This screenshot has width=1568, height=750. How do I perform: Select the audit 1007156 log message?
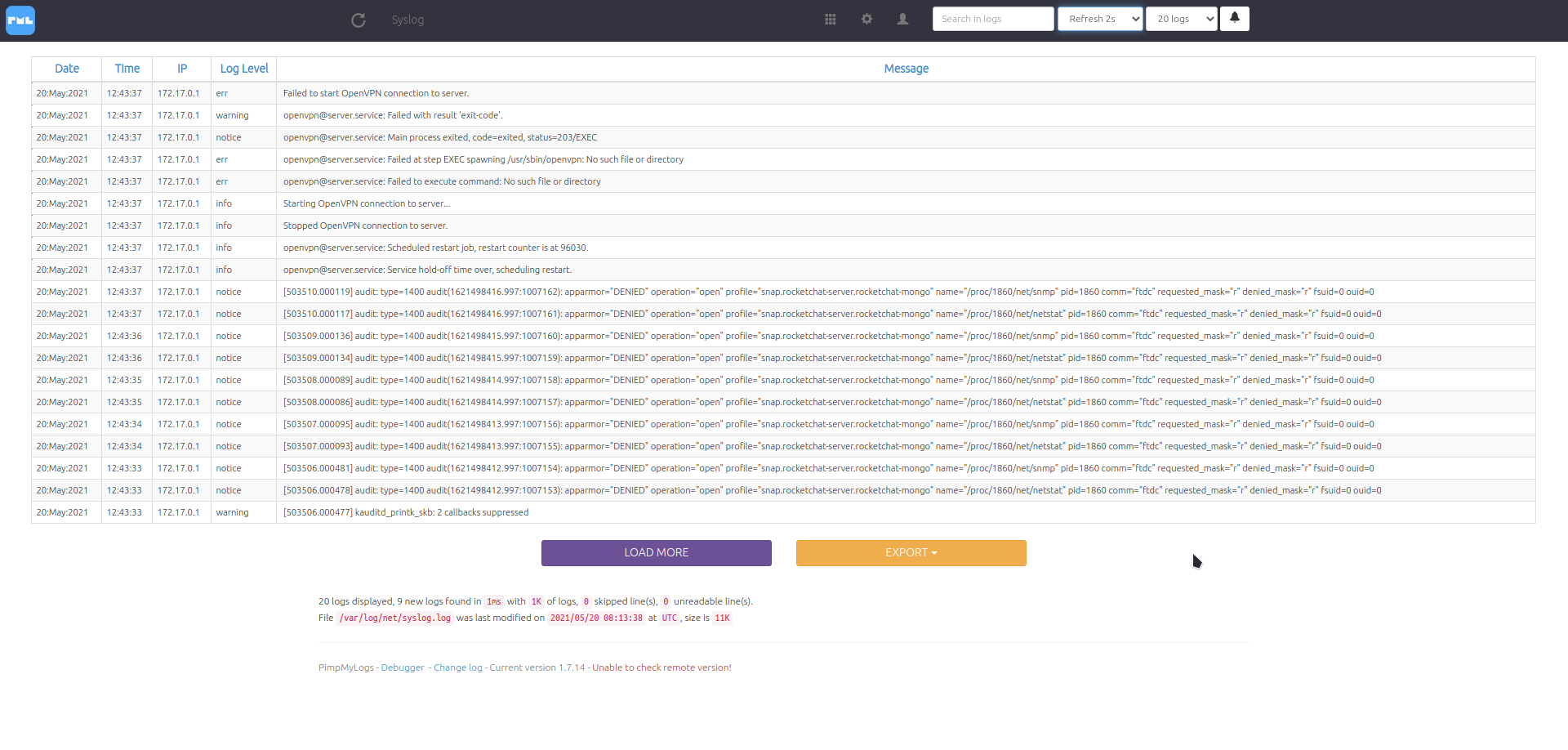click(829, 424)
